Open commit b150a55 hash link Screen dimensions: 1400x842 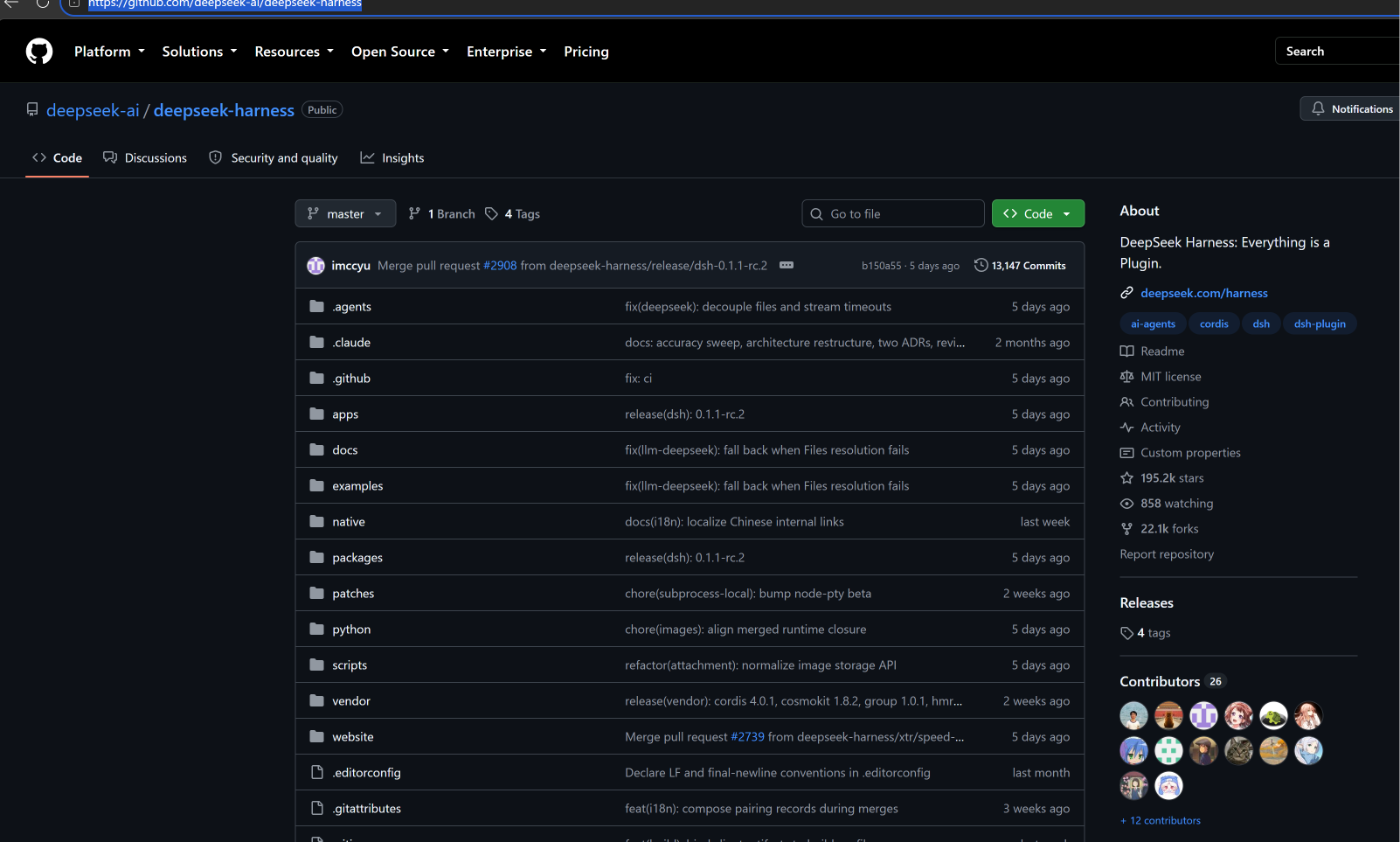tap(881, 266)
